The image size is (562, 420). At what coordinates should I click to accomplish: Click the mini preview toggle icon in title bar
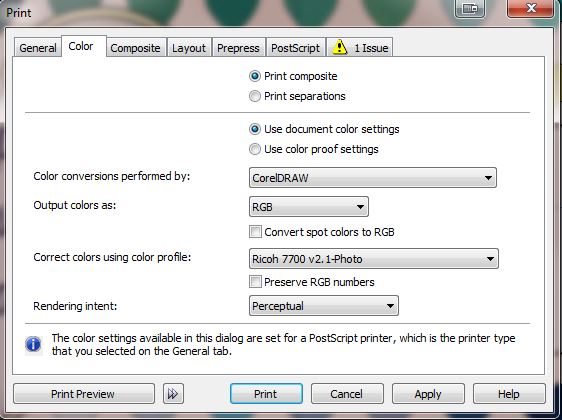pos(470,9)
